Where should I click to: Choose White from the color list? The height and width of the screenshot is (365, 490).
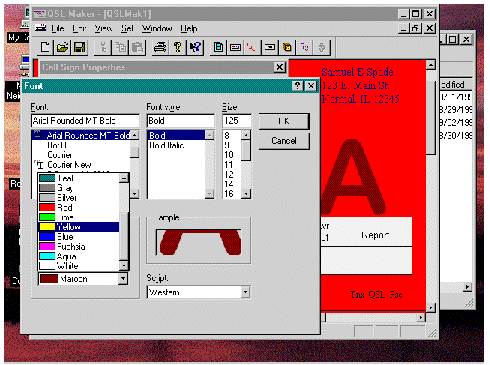click(x=79, y=266)
